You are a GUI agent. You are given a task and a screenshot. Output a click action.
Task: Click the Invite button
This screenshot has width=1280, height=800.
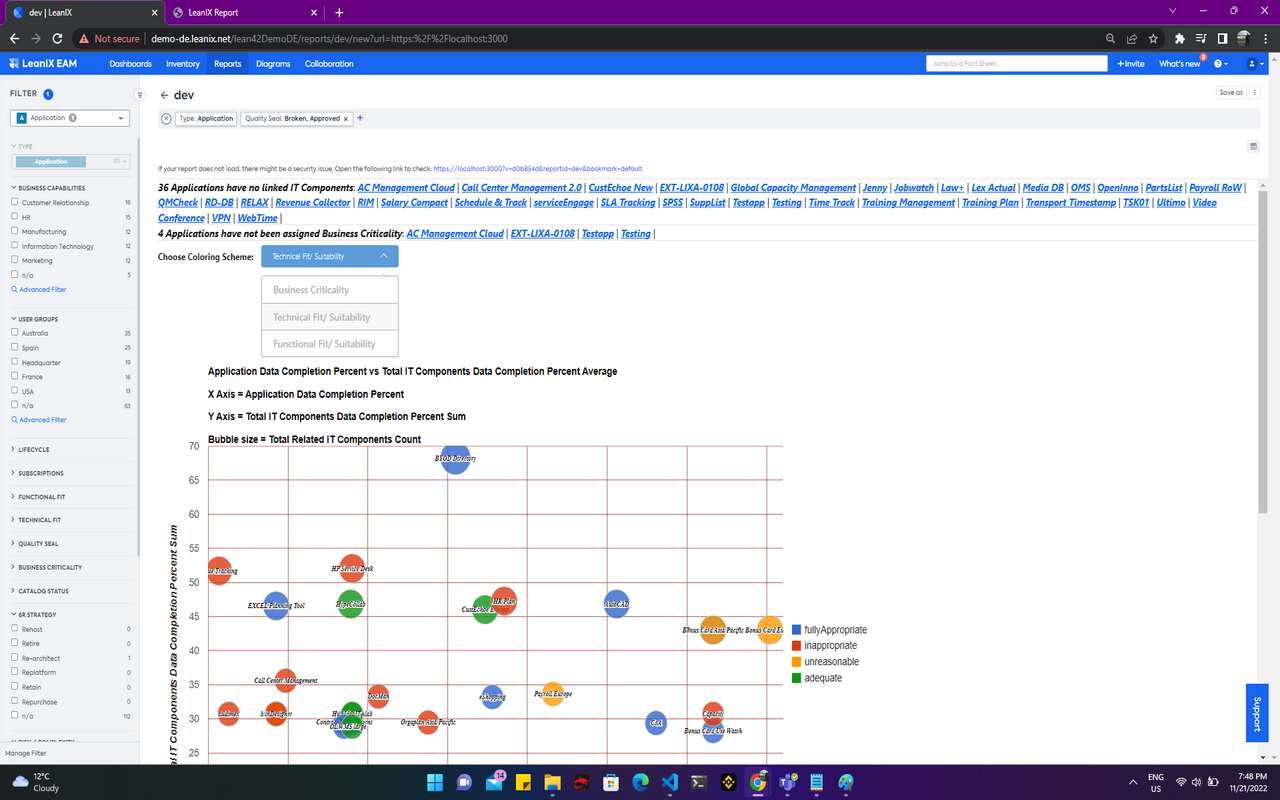[1130, 63]
